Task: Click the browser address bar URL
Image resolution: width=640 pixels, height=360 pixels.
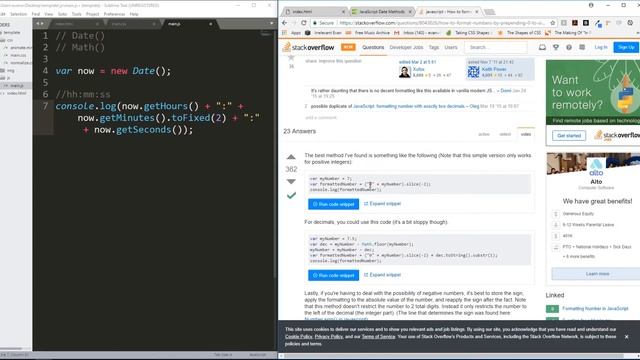Action: (442, 23)
